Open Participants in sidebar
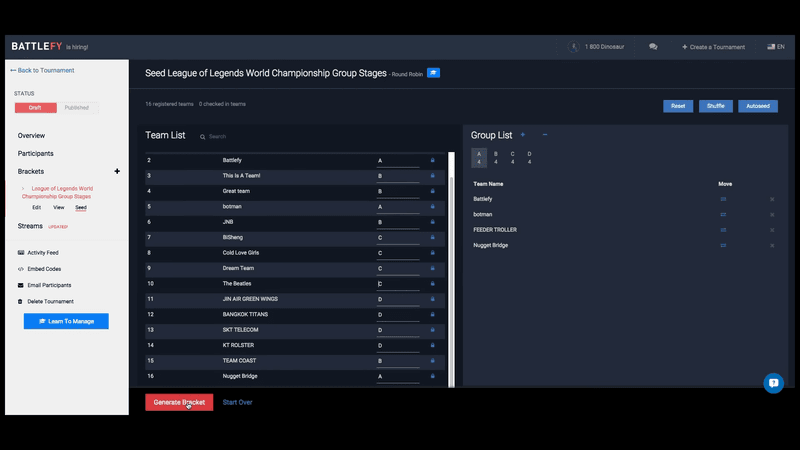 pyautogui.click(x=35, y=154)
